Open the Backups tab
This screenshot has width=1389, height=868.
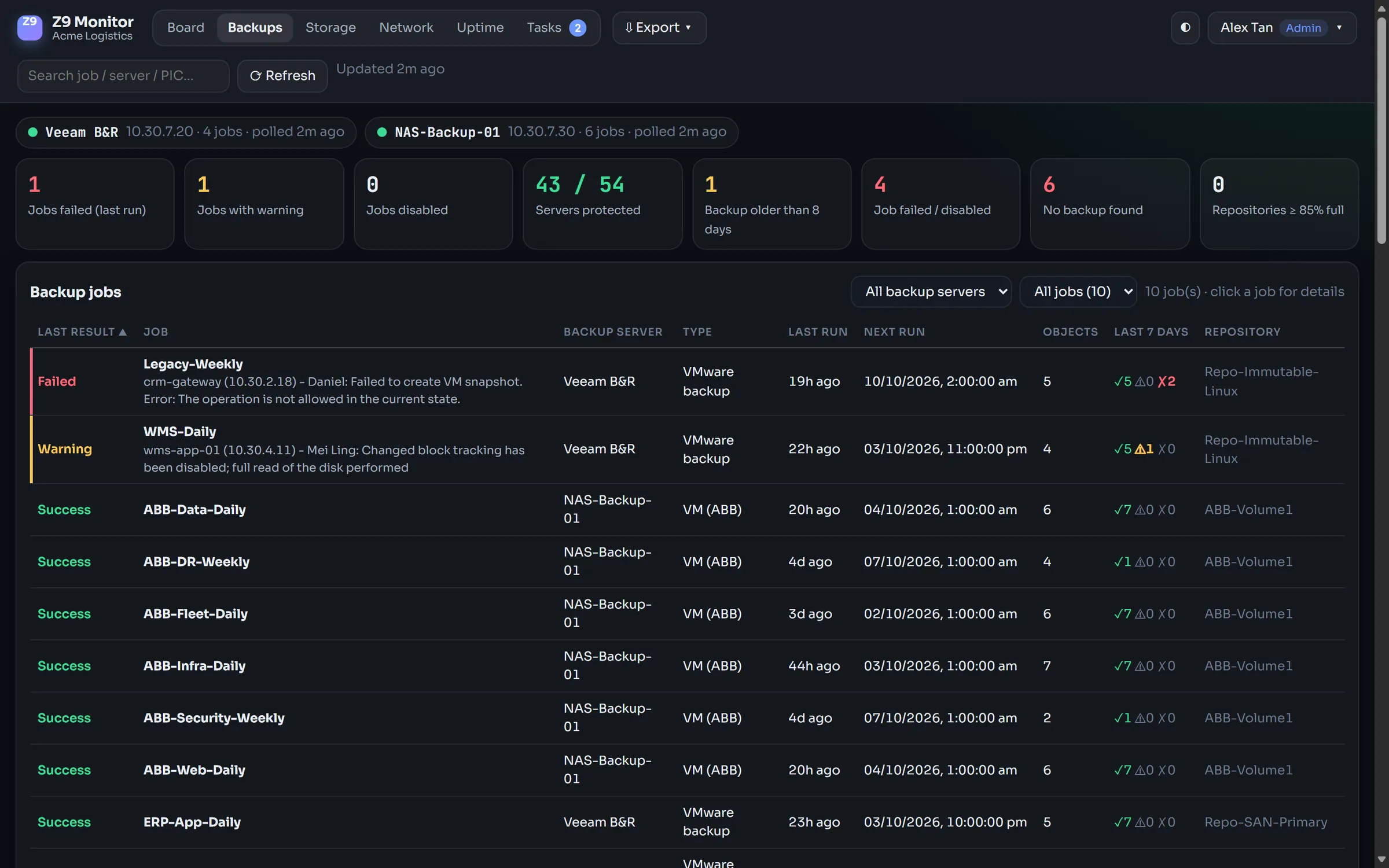[x=255, y=28]
